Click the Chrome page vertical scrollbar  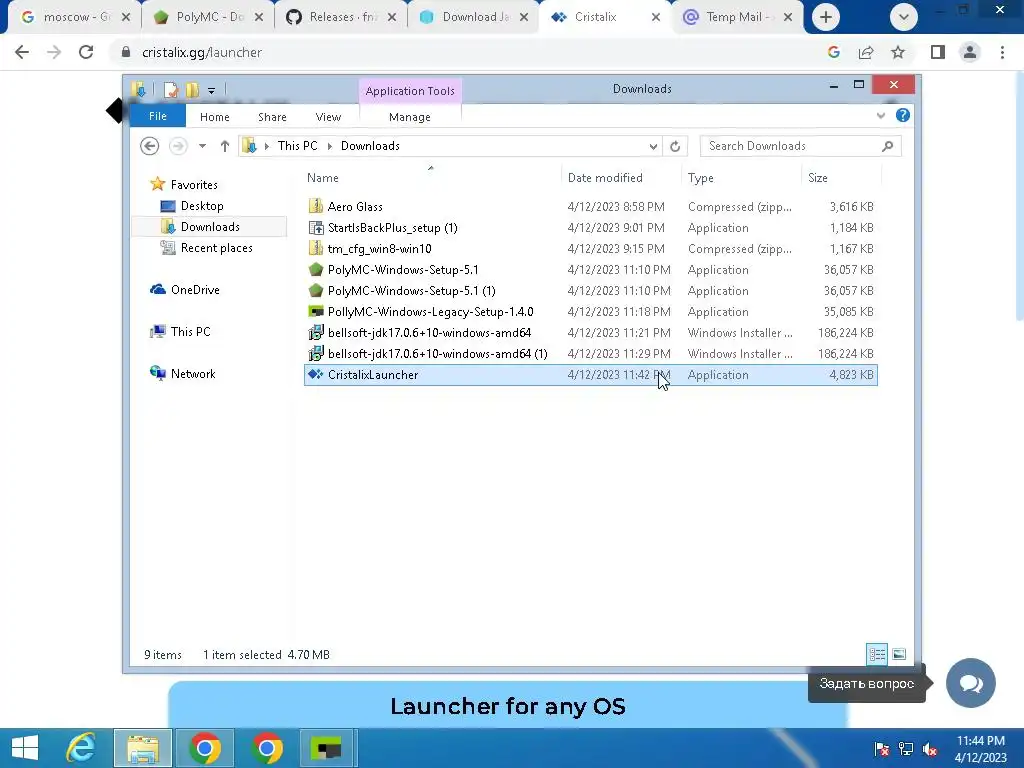coord(1019,196)
